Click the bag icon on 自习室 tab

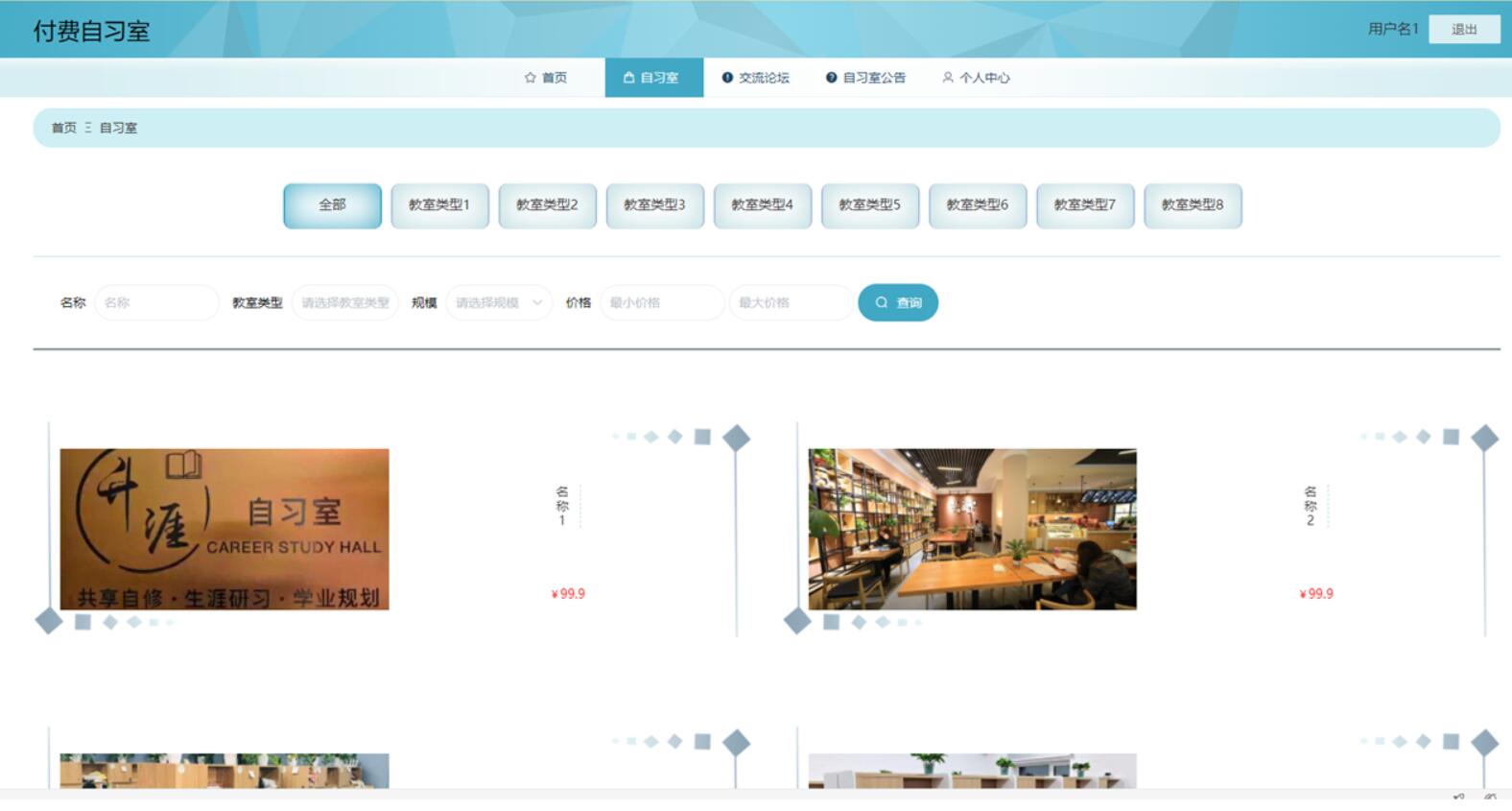pyautogui.click(x=628, y=78)
